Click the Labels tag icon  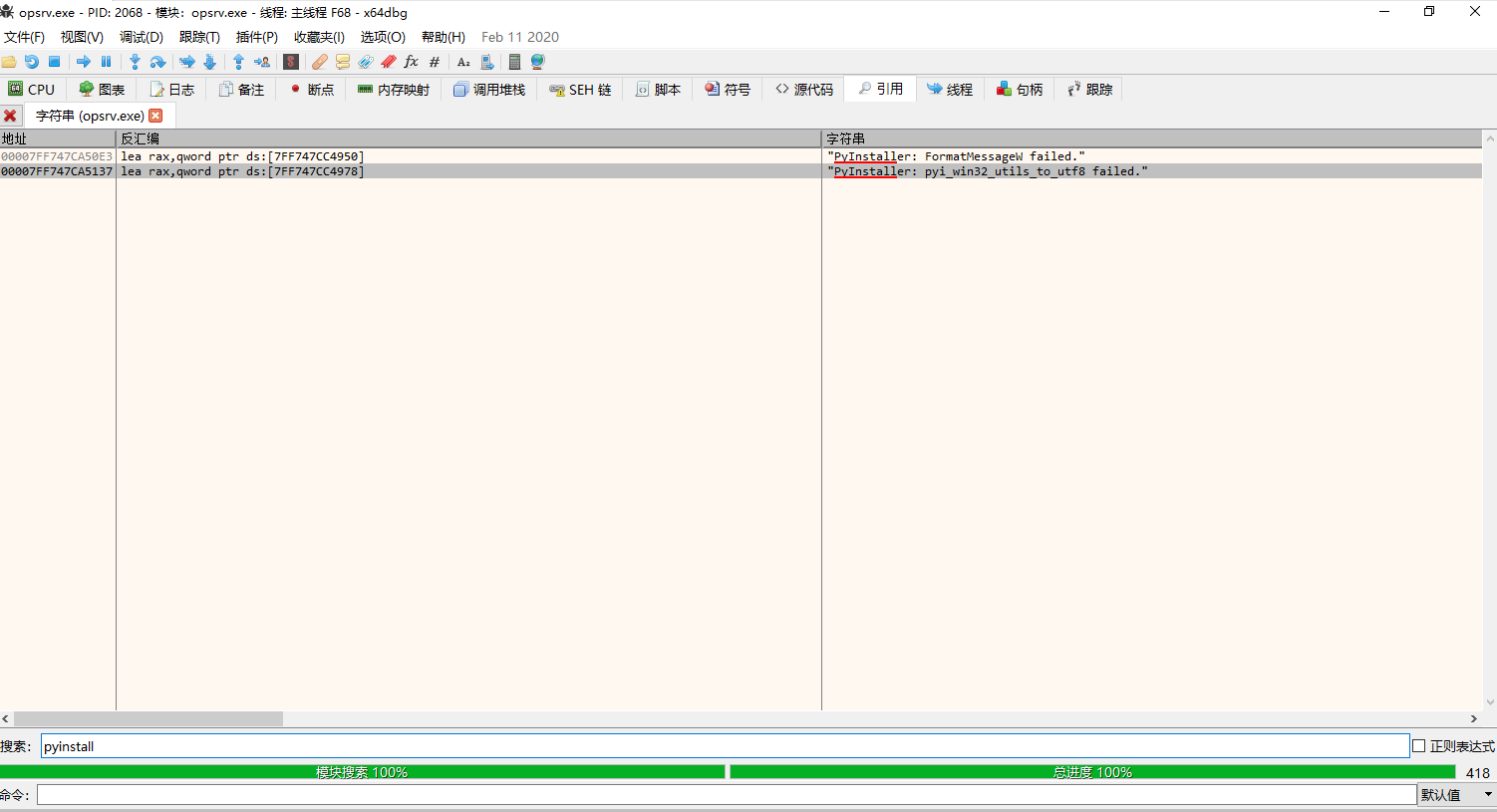pyautogui.click(x=366, y=62)
